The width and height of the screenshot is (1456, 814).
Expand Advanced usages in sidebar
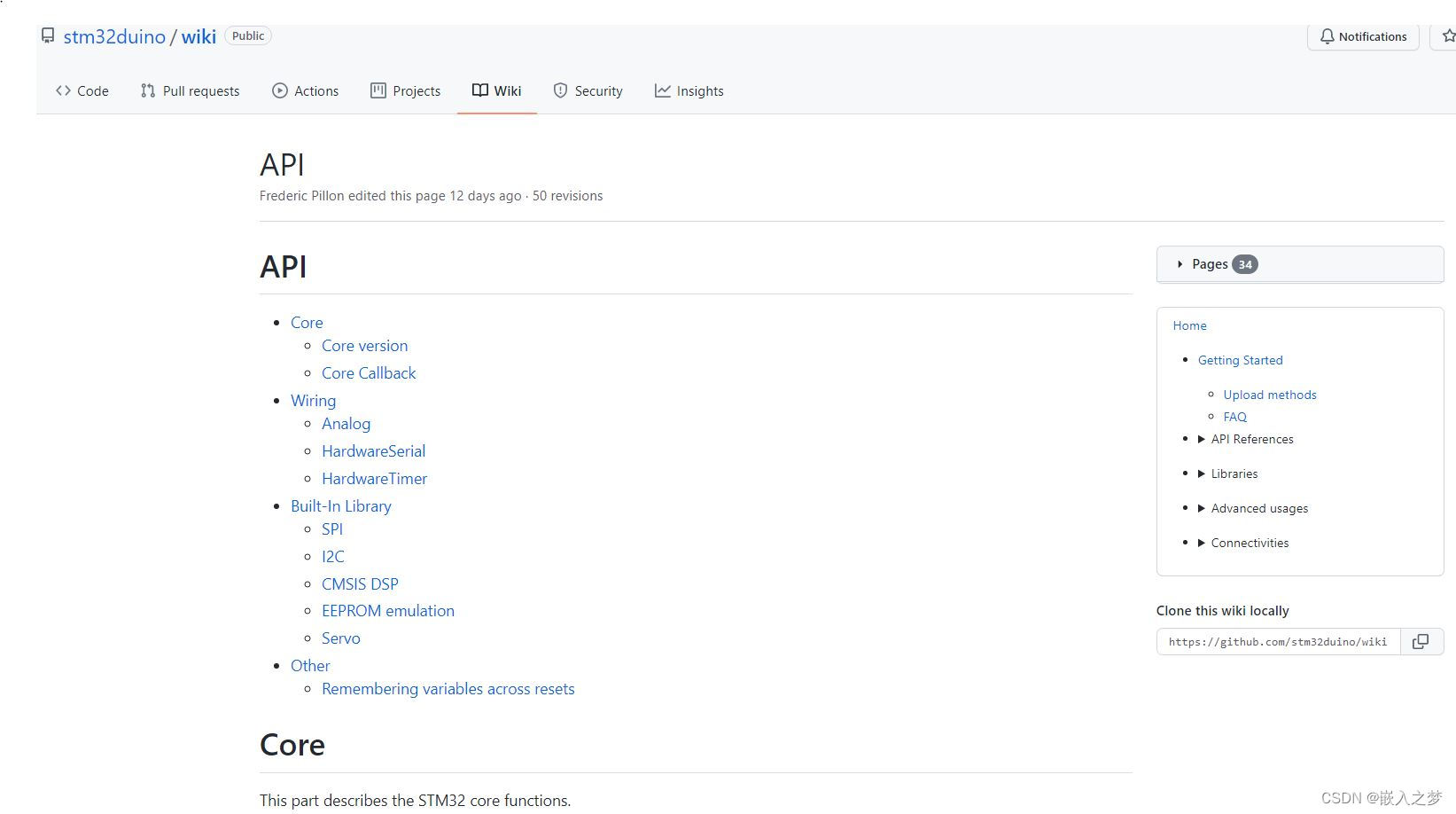tap(1202, 508)
